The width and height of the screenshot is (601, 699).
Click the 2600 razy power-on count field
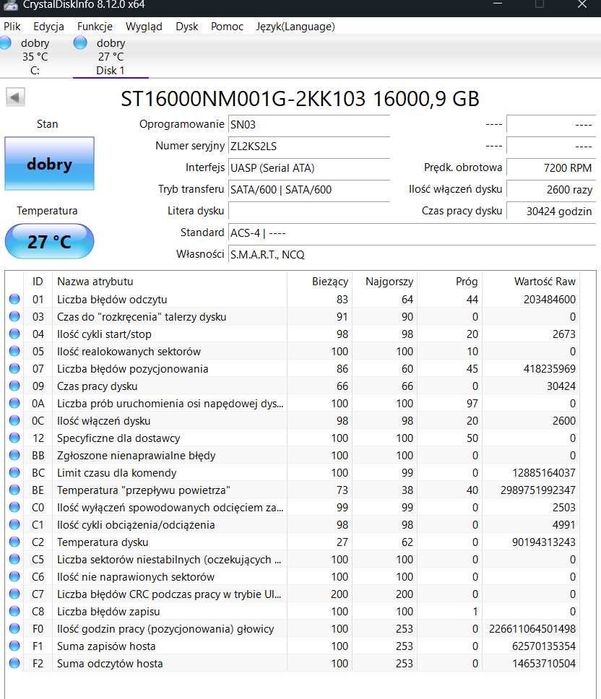(551, 189)
